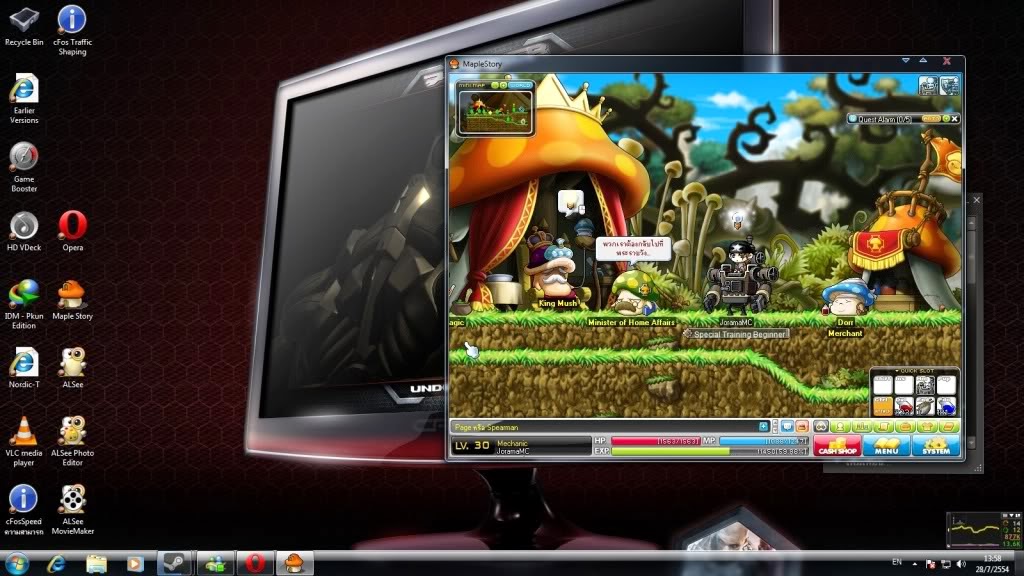Use the blue potion quick slot
Screen dimensions: 1024x576
tap(946, 406)
